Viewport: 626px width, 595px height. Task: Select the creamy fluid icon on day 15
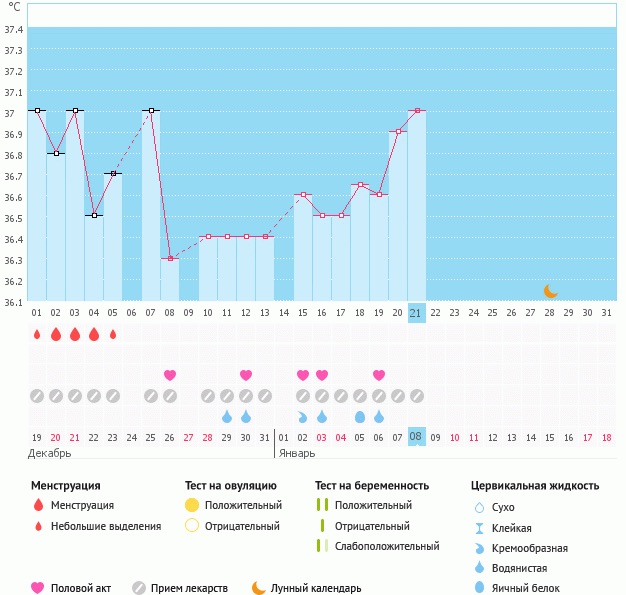[303, 416]
